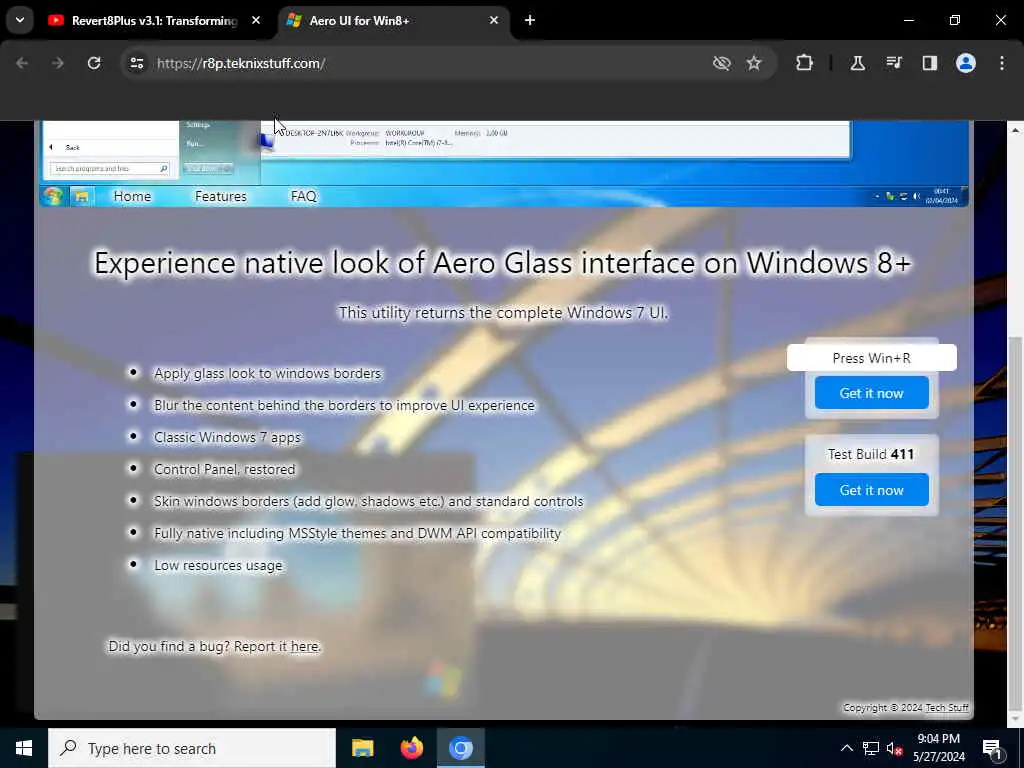
Task: Open the Chrome three-dot menu
Action: tap(1001, 63)
